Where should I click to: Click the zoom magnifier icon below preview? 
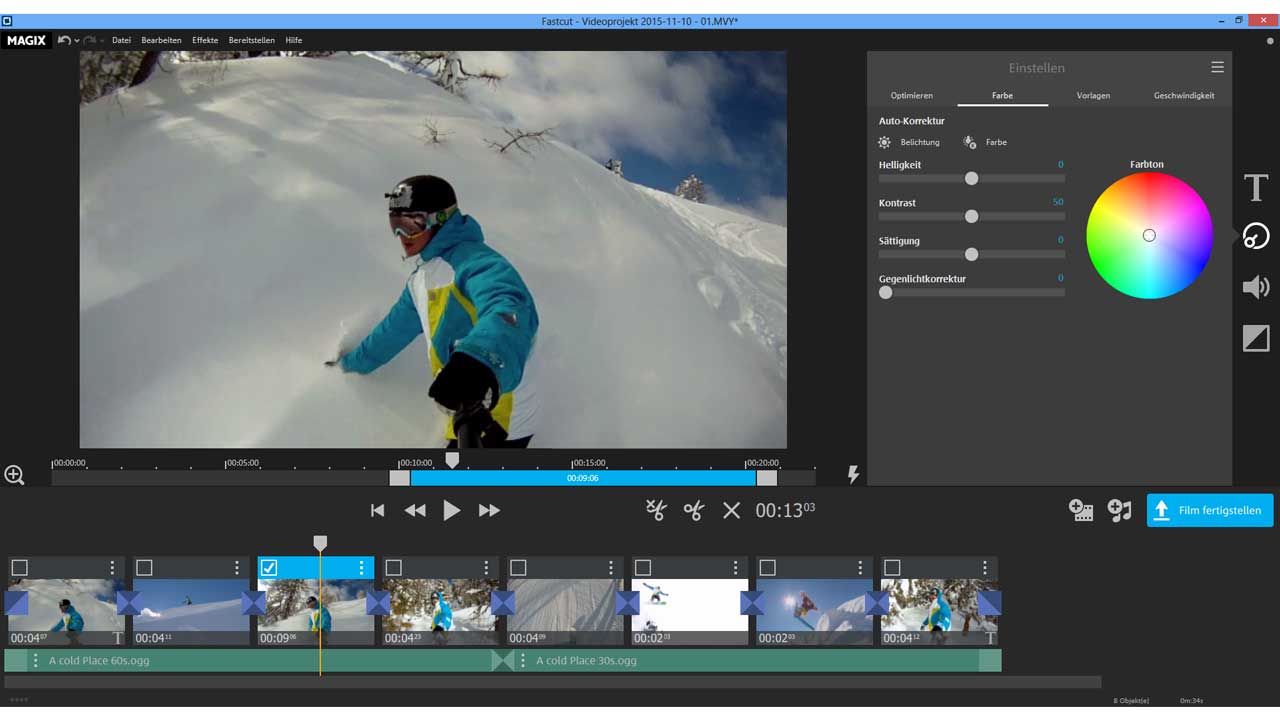pos(14,475)
